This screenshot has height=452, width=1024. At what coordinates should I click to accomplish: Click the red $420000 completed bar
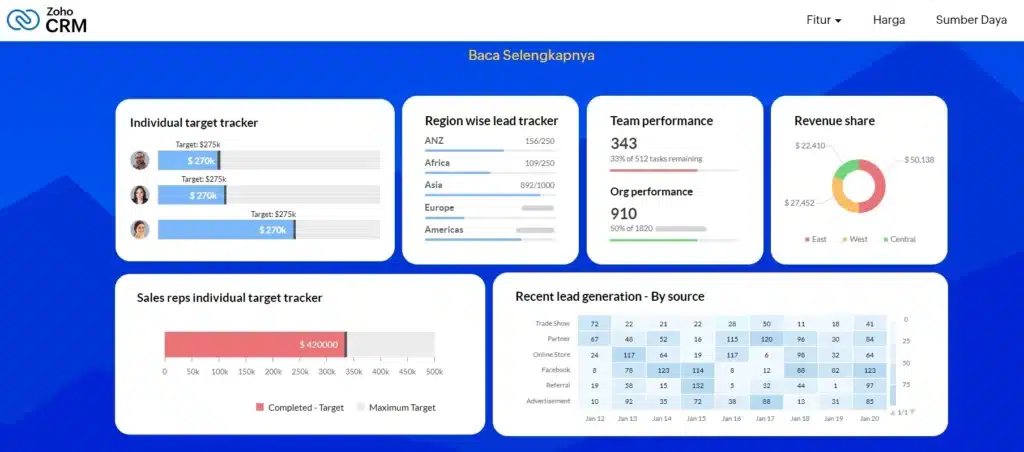point(255,344)
